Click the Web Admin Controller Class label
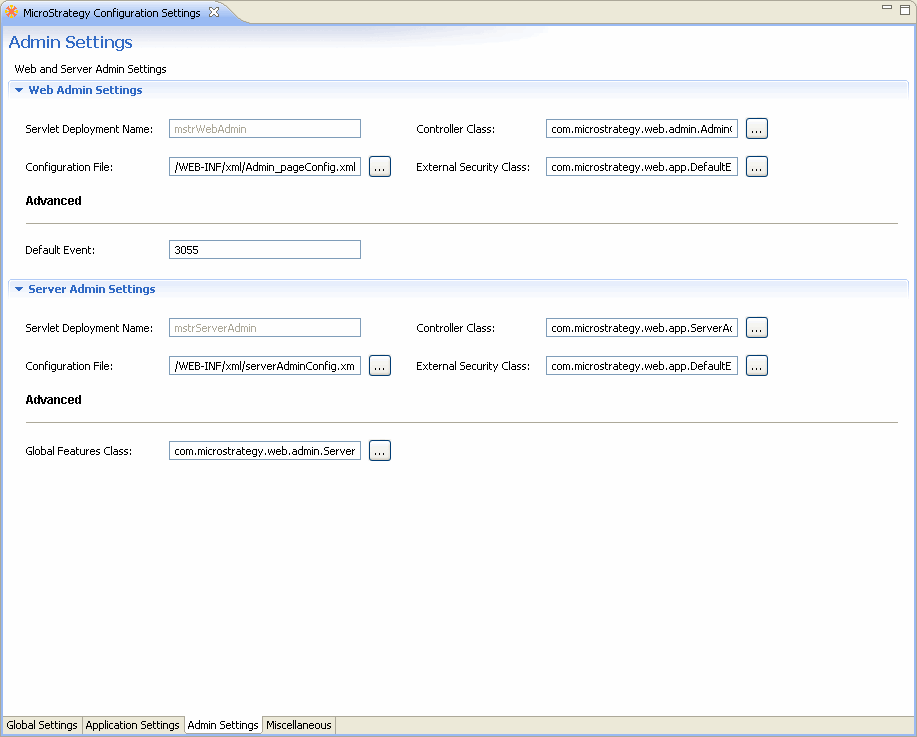Screen dimensions: 917x737 click(456, 129)
